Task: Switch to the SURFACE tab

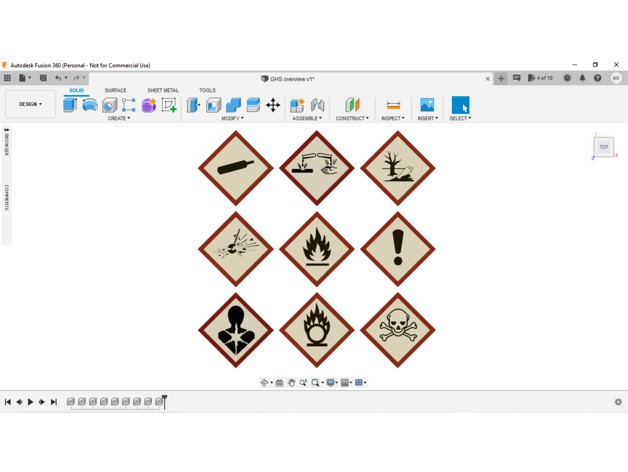Action: tap(115, 91)
